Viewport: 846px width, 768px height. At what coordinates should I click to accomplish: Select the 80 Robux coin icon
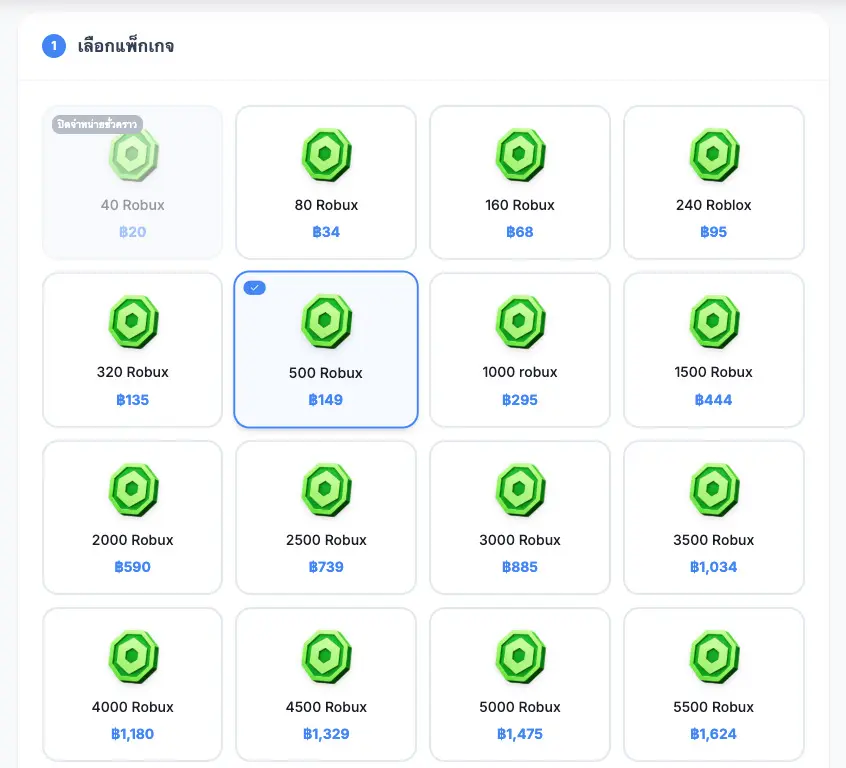[x=326, y=155]
